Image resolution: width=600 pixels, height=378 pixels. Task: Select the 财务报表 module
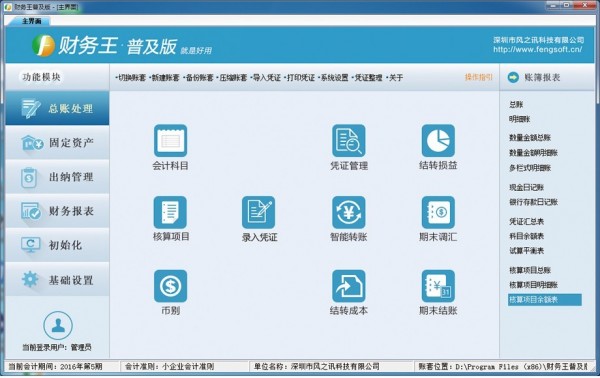(57, 211)
